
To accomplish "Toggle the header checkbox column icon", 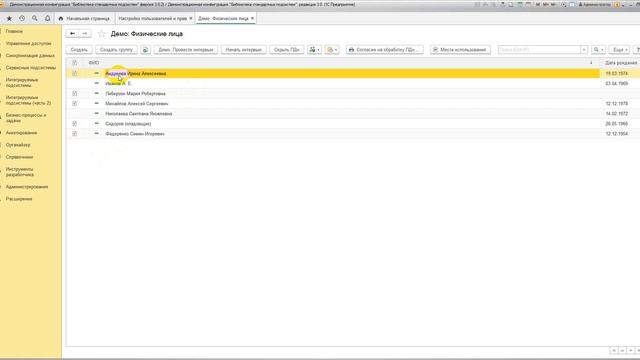I will [74, 63].
